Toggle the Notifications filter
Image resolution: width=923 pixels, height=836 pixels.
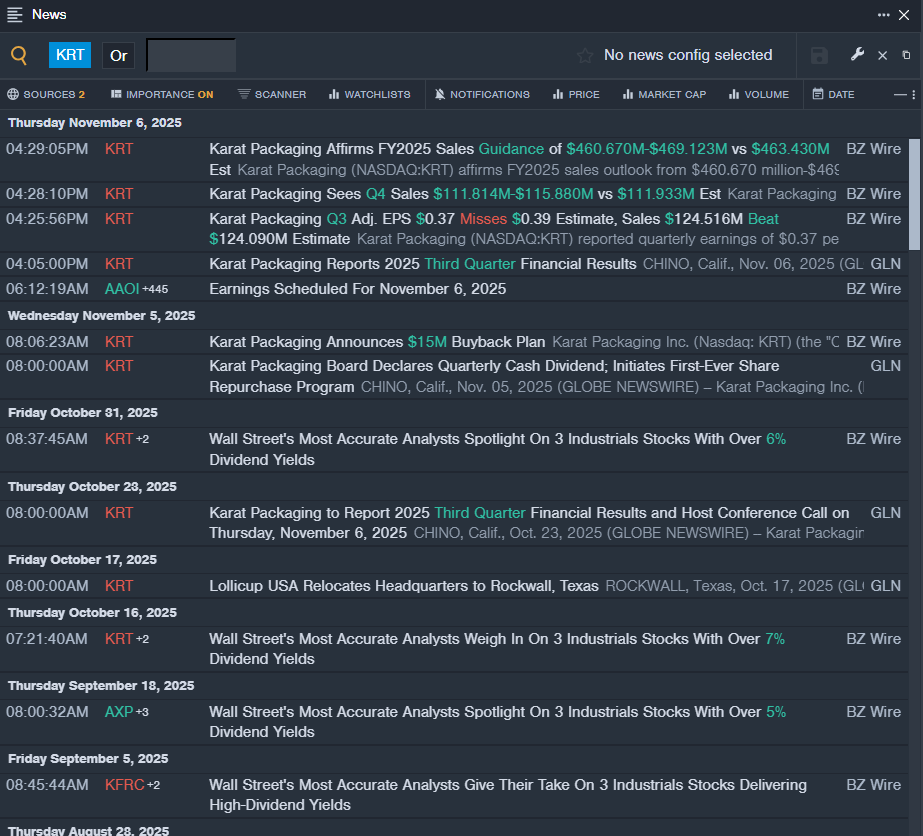coord(482,94)
